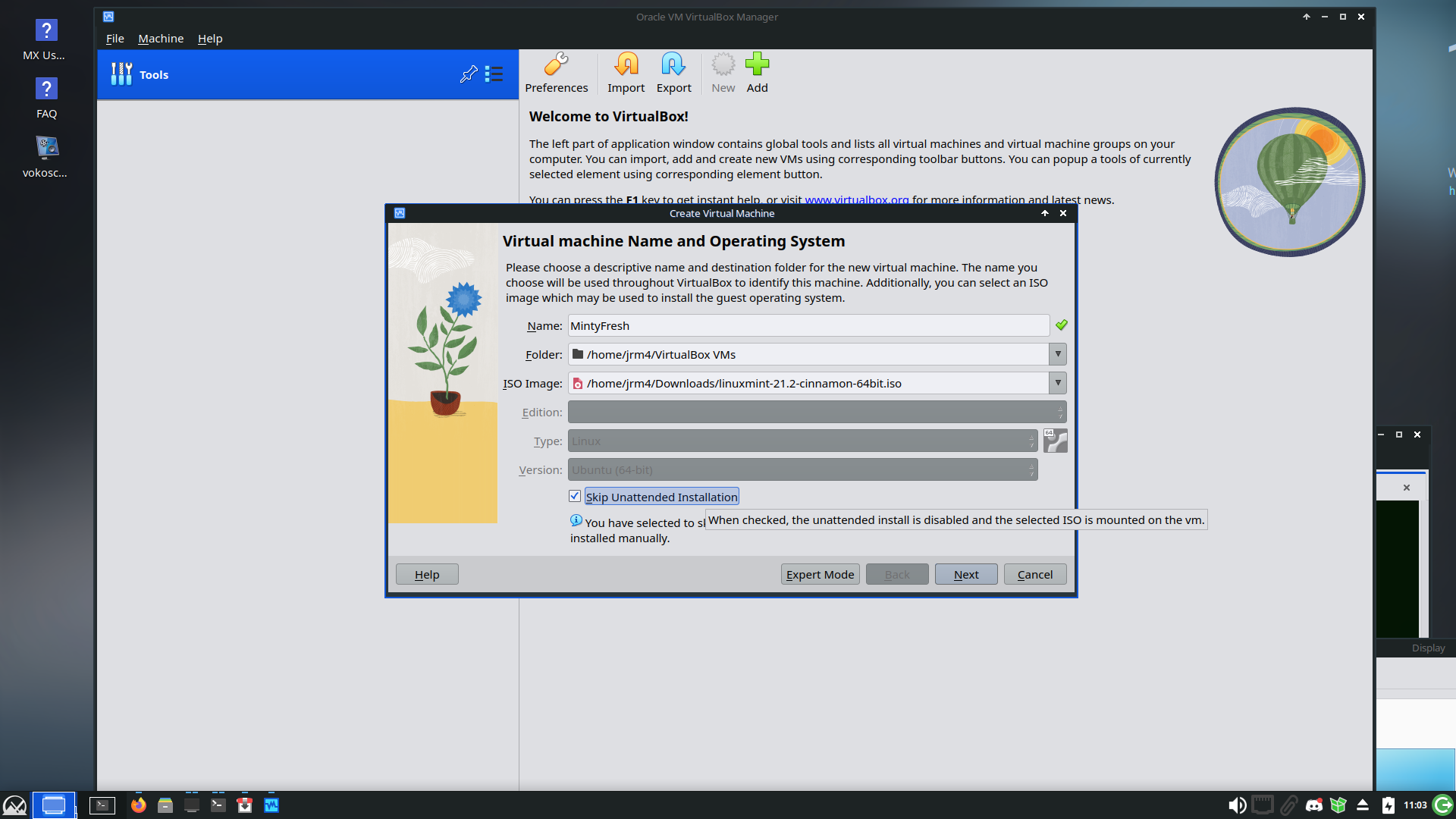Open the MX Linux start menu
The image size is (1456, 819).
[x=15, y=805]
